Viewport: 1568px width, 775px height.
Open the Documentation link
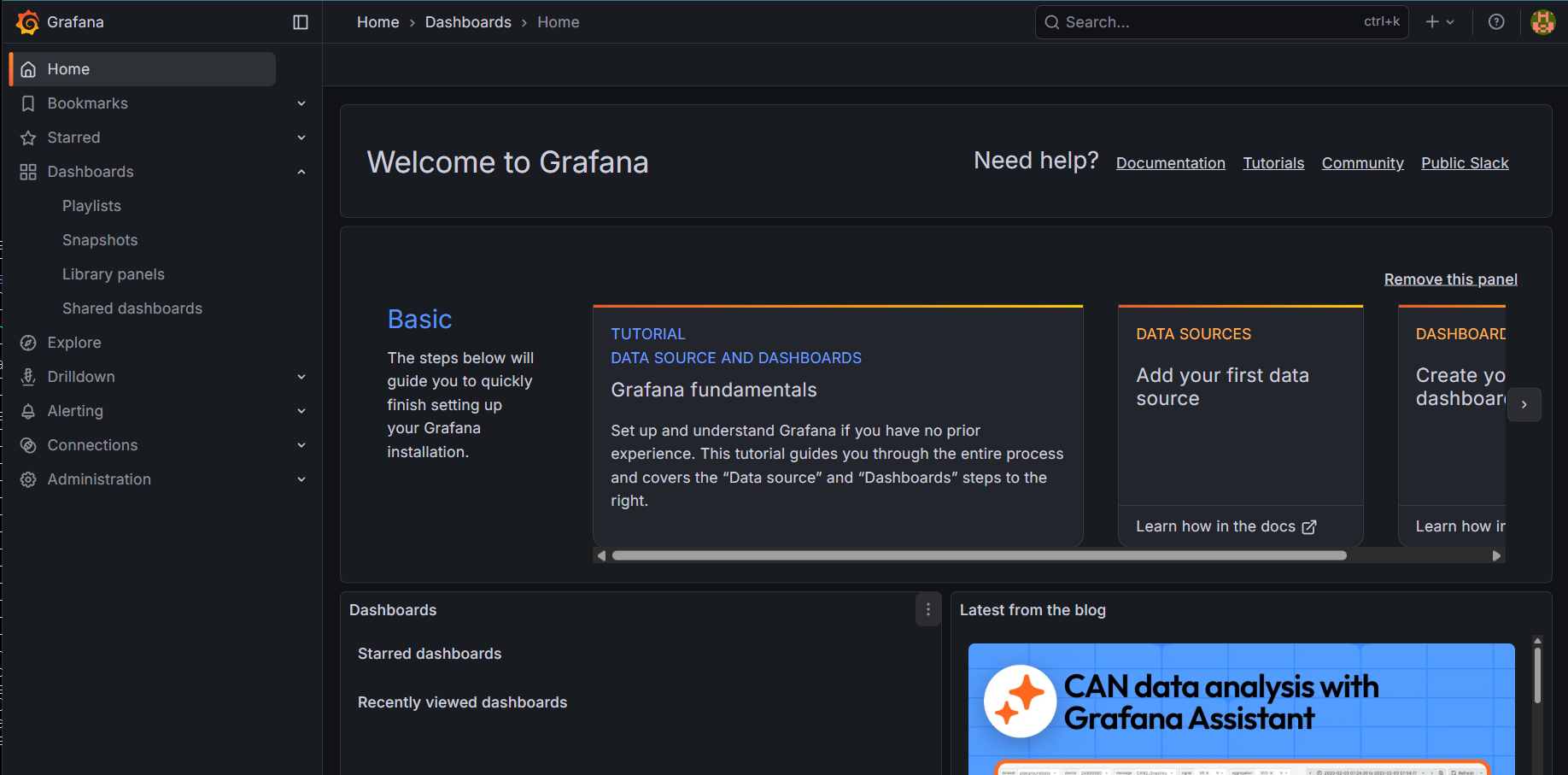click(x=1171, y=163)
